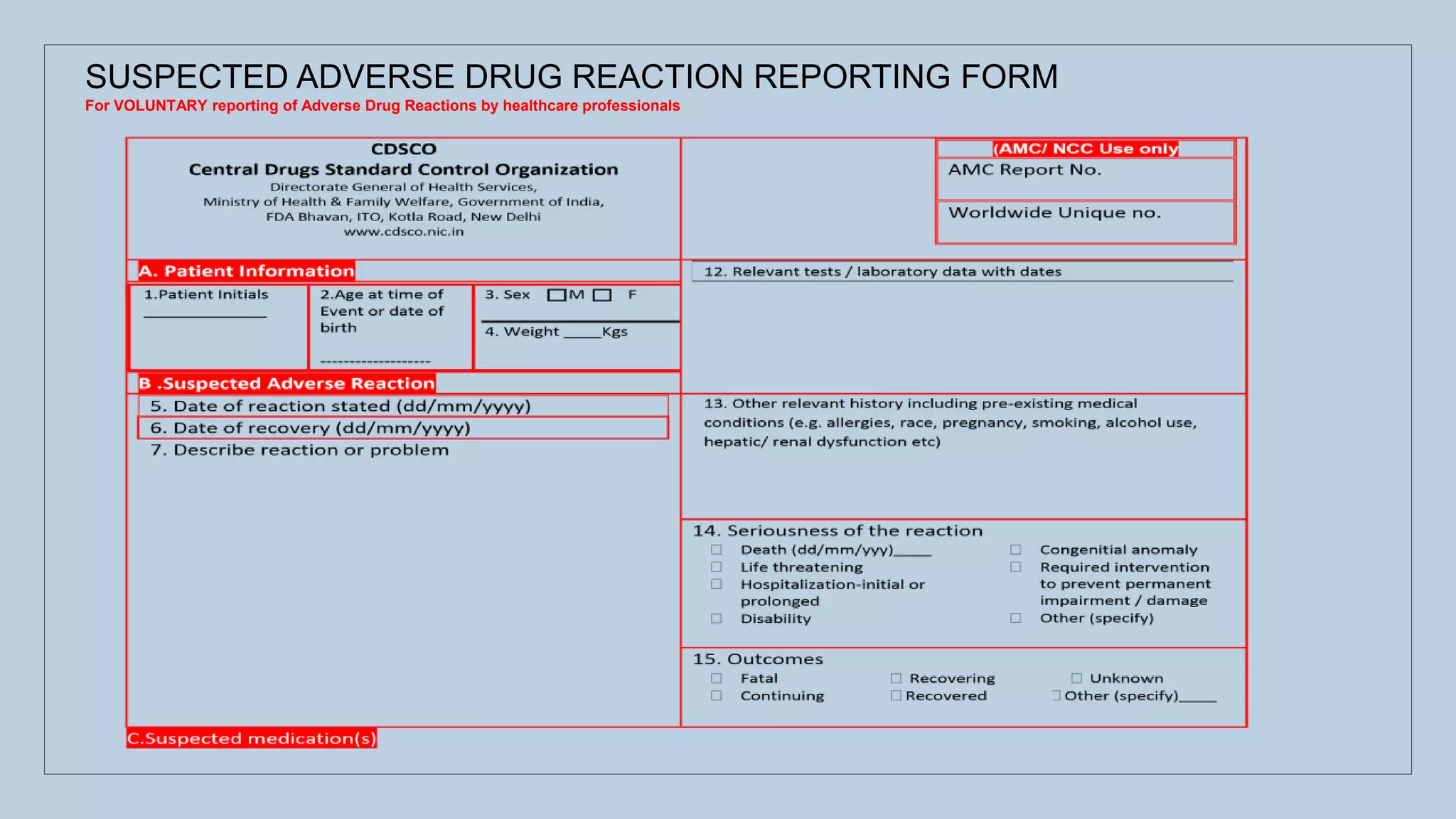
Task: Click the AMC Report No. box
Action: tap(1086, 179)
